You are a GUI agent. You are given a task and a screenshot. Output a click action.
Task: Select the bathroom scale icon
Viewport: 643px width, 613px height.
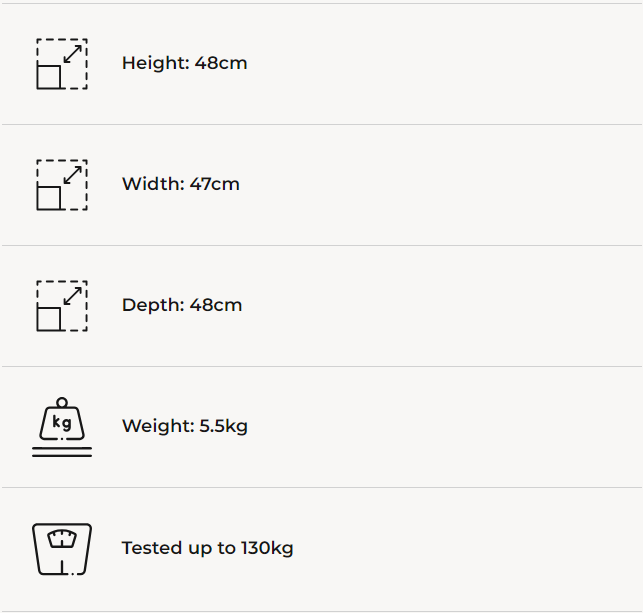(62, 548)
